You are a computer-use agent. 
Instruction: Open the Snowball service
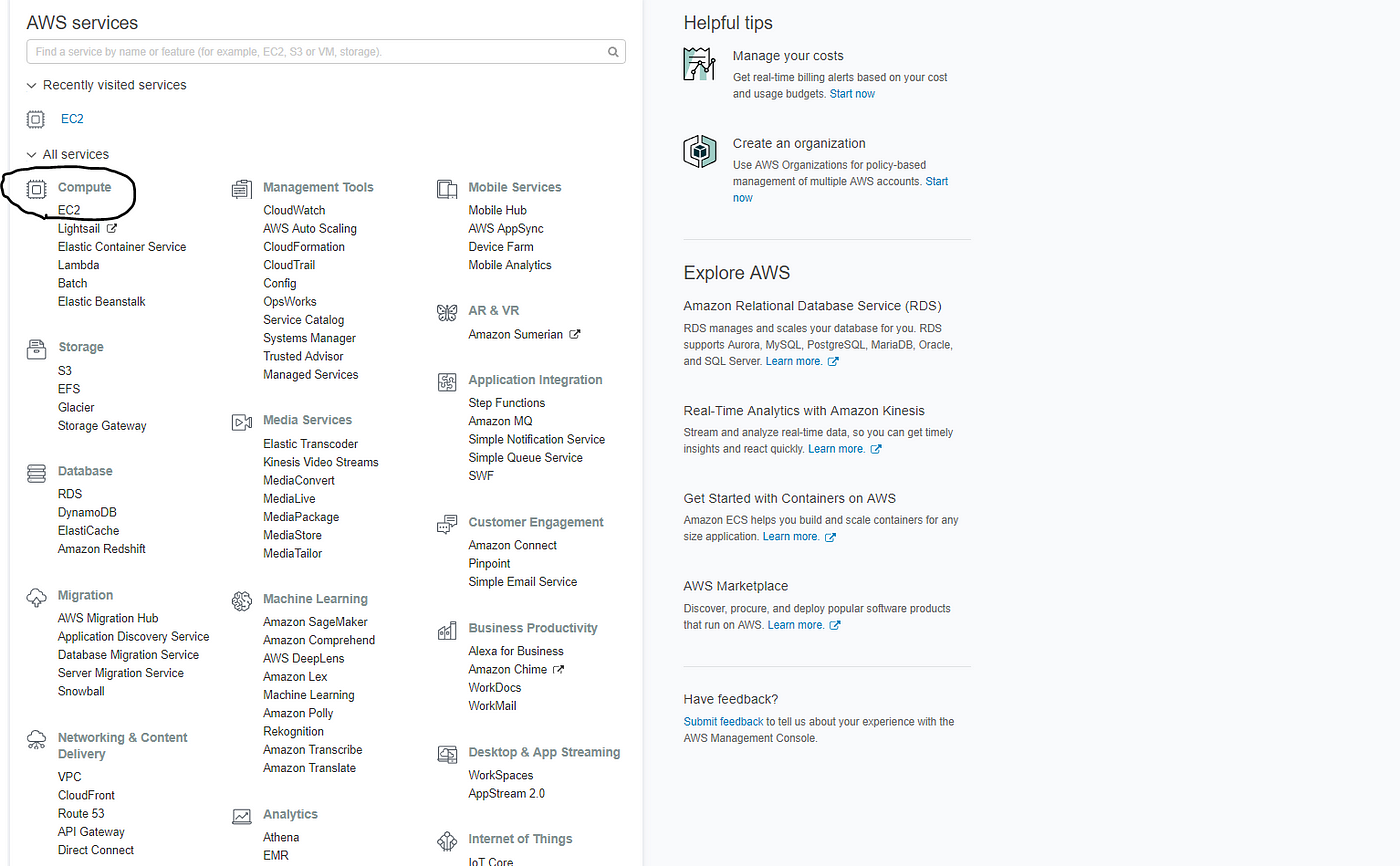[81, 691]
